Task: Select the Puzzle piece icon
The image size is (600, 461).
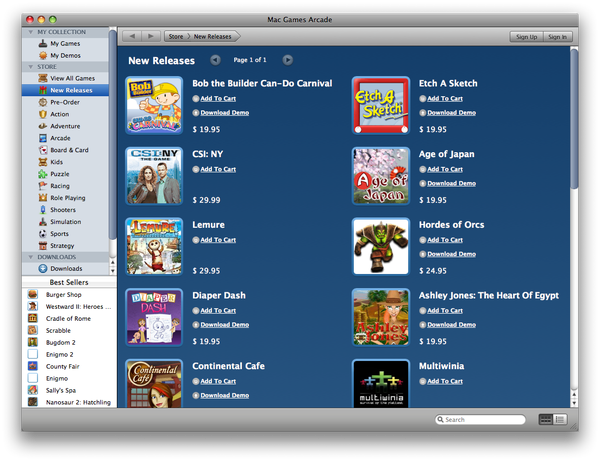Action: [43, 174]
